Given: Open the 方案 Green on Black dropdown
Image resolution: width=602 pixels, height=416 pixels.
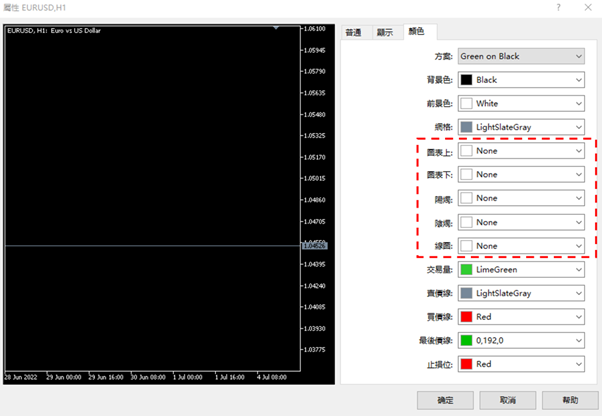Looking at the screenshot, I should coord(520,56).
